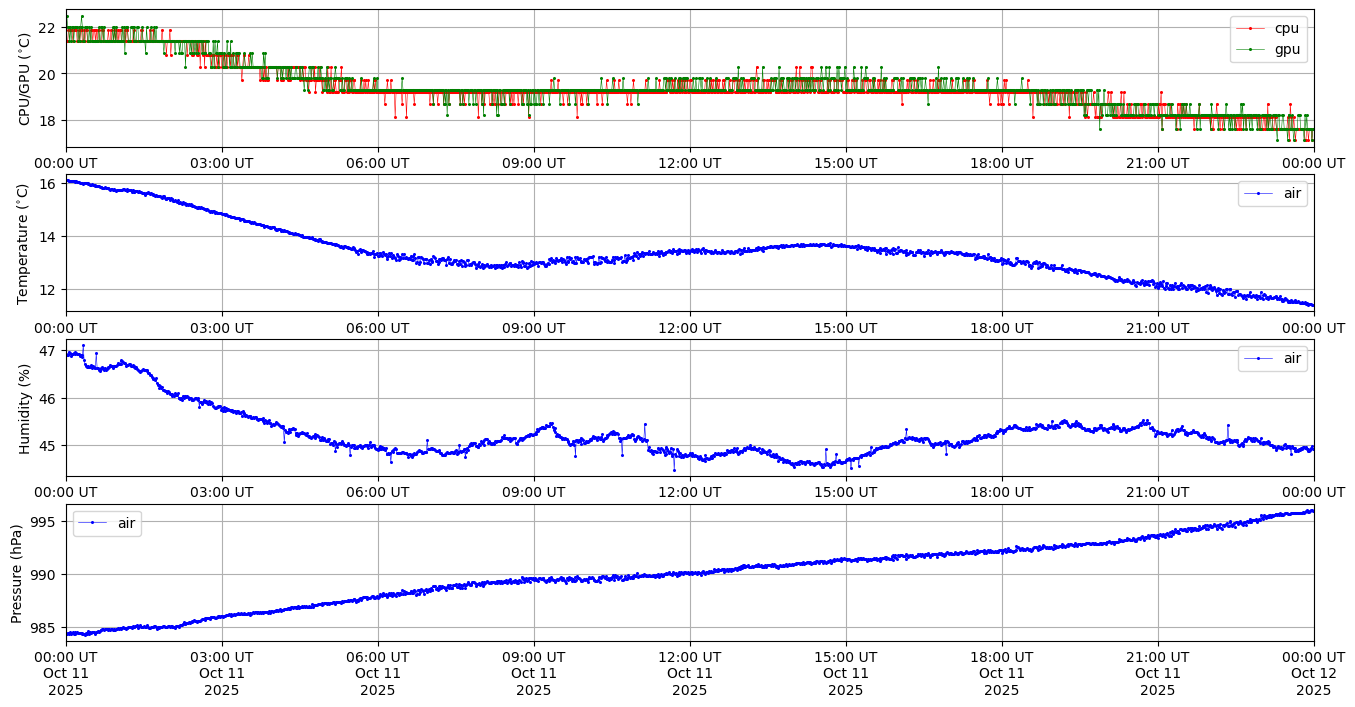The width and height of the screenshot is (1355, 707).
Task: Click the gpu entry in the legend
Action: pyautogui.click(x=1286, y=48)
